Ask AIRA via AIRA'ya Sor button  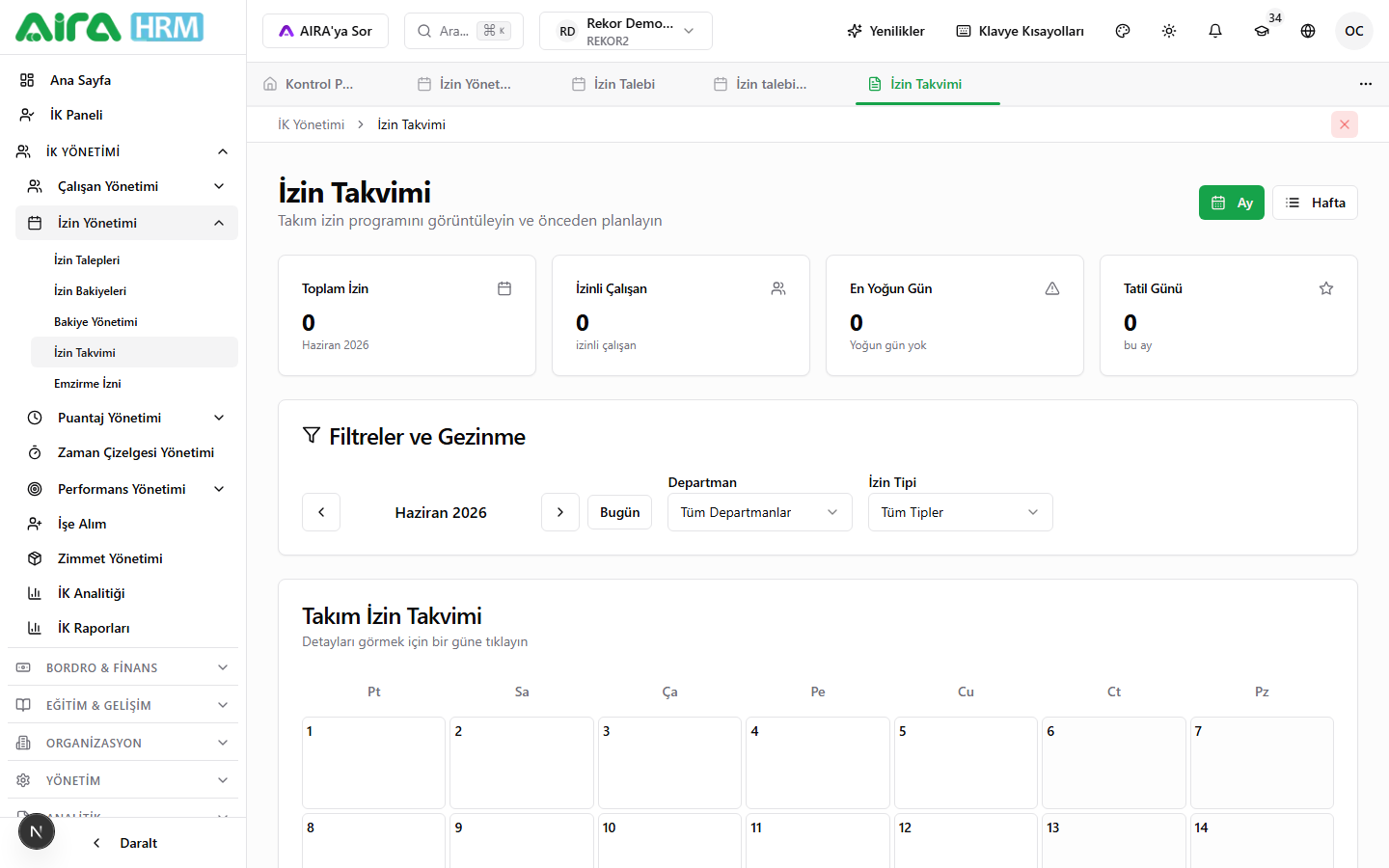pos(325,31)
